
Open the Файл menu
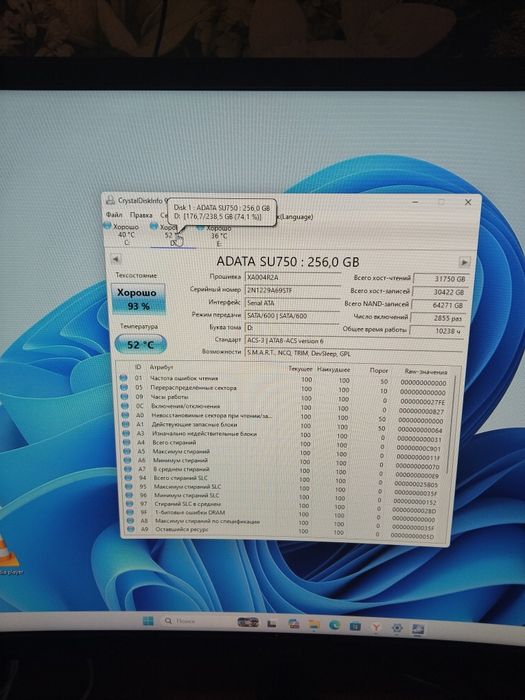tap(114, 215)
